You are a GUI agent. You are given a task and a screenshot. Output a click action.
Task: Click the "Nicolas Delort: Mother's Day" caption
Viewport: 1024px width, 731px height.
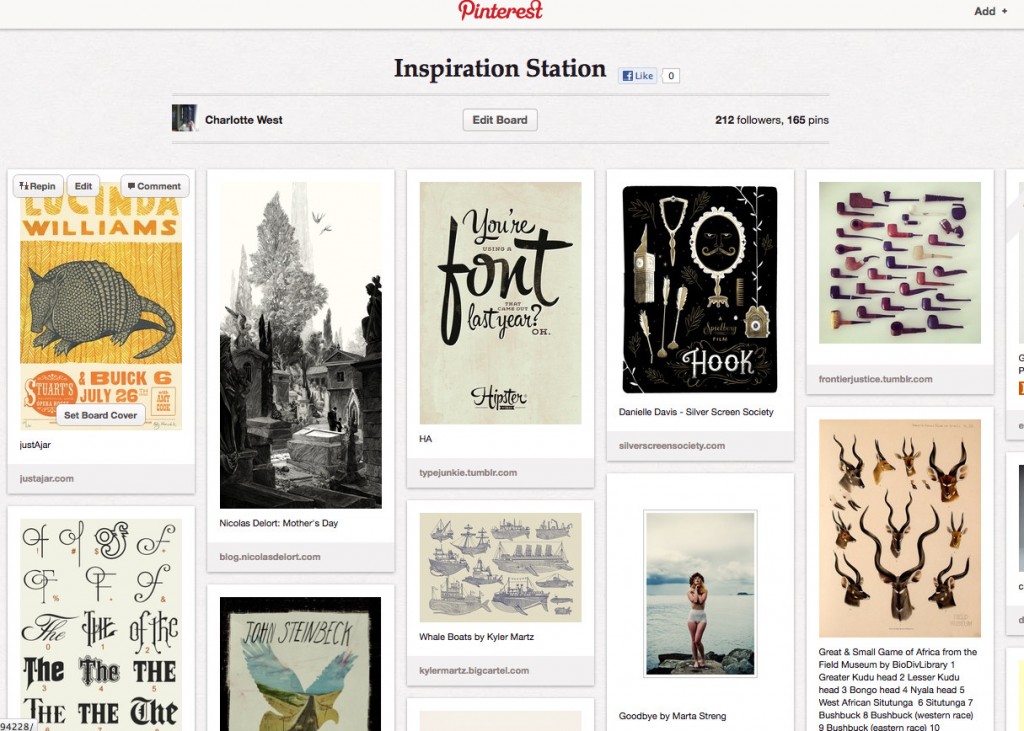click(279, 523)
